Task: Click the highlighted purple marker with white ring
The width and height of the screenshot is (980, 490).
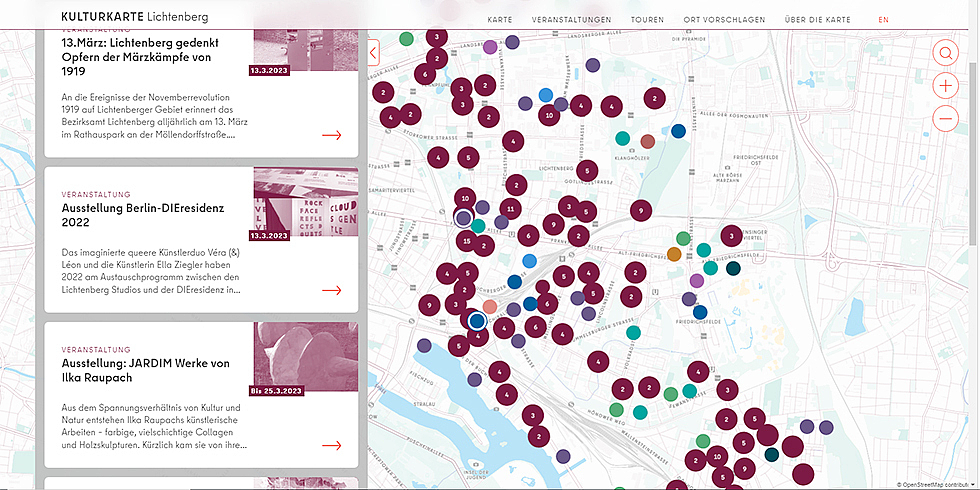Action: click(462, 218)
